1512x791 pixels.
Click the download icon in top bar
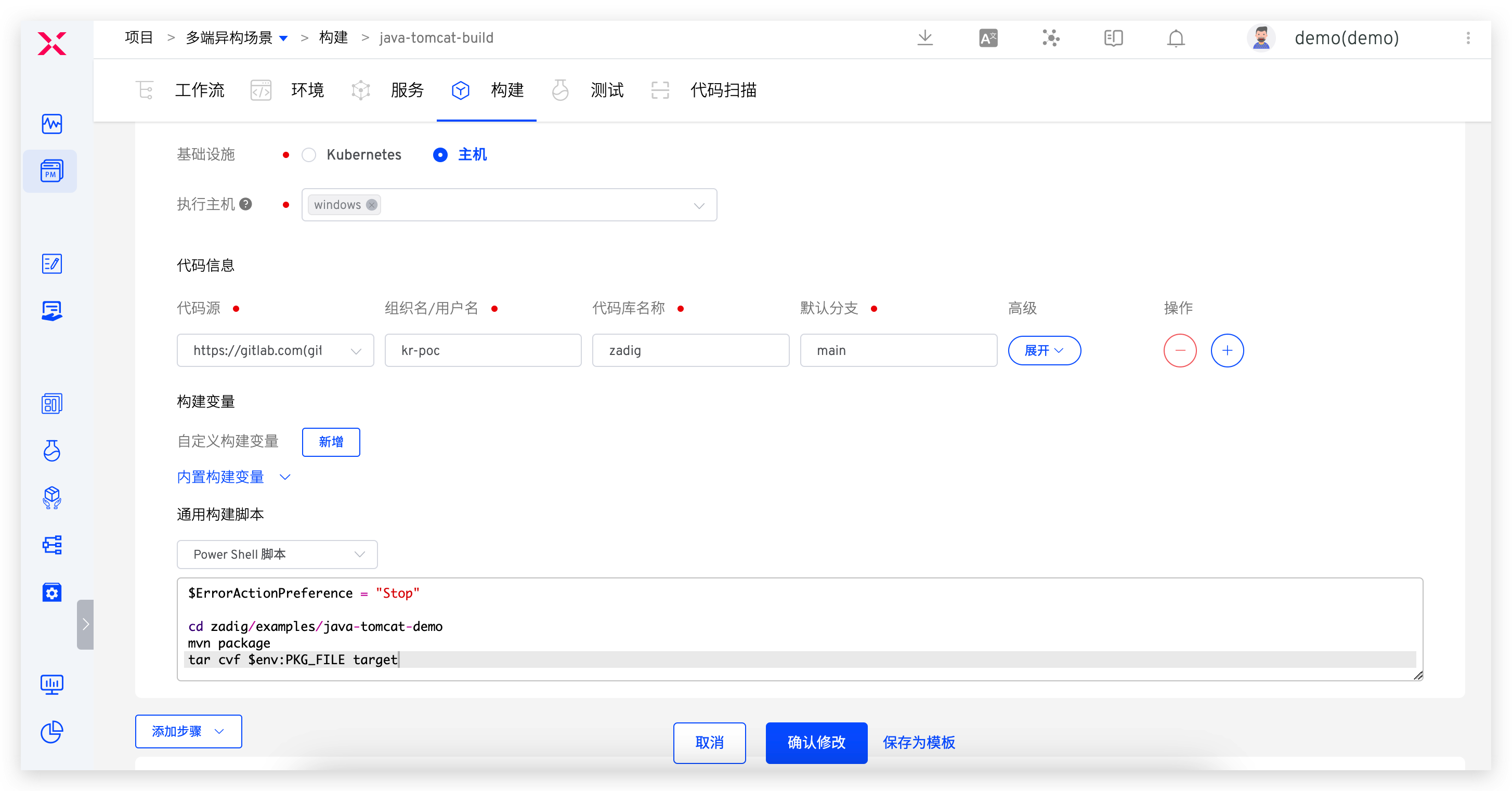pyautogui.click(x=925, y=38)
